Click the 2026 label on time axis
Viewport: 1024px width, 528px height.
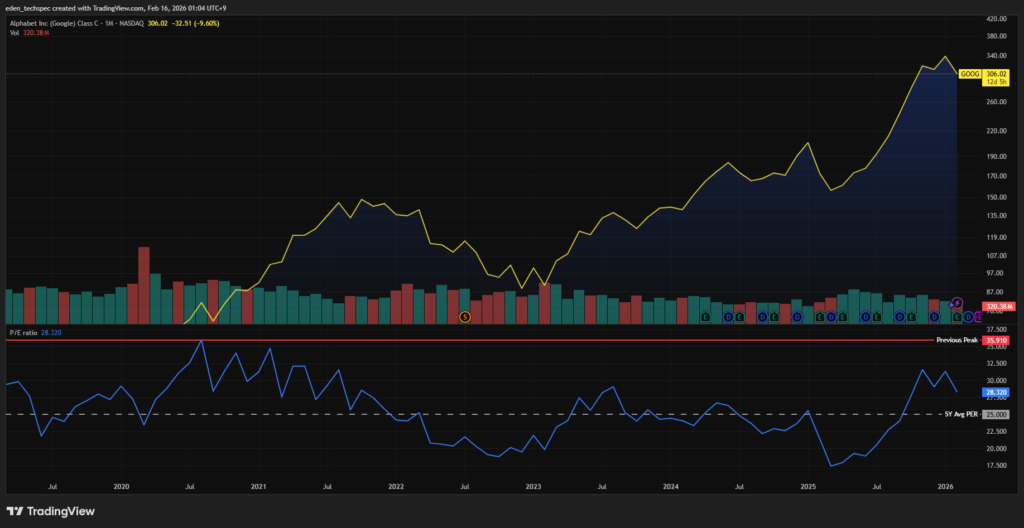[x=945, y=487]
